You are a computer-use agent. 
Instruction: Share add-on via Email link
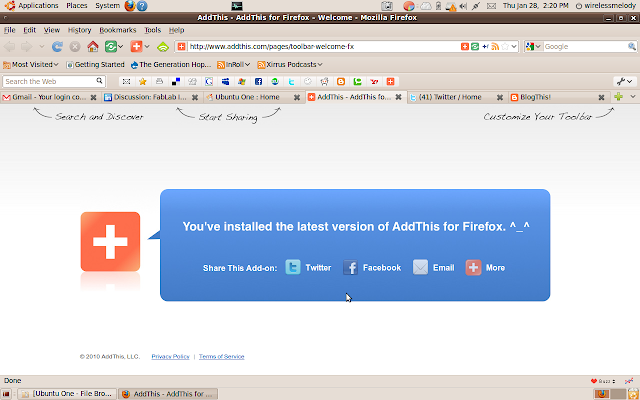coord(433,267)
